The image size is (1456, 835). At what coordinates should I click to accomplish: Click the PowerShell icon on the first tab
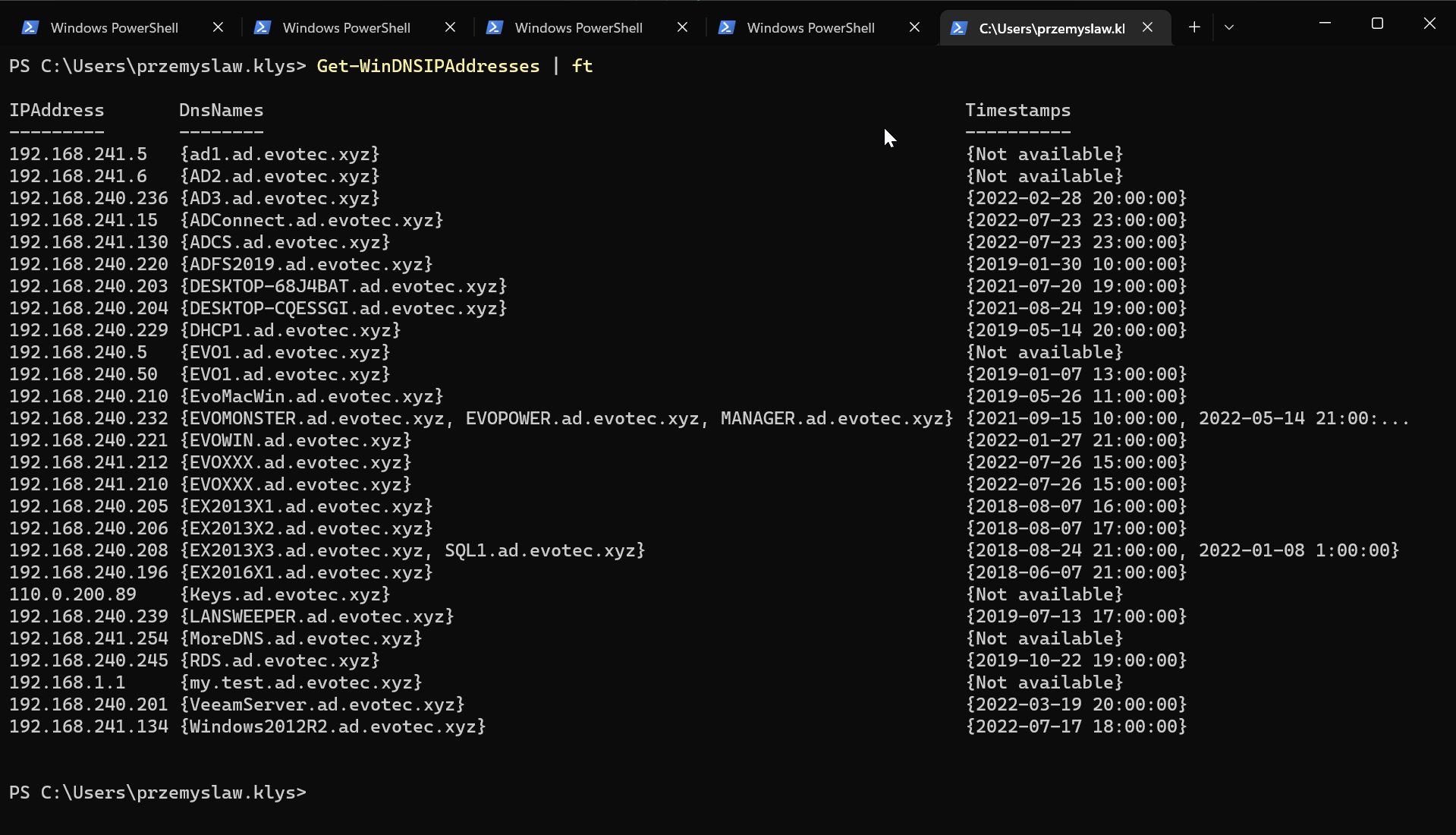(x=30, y=27)
